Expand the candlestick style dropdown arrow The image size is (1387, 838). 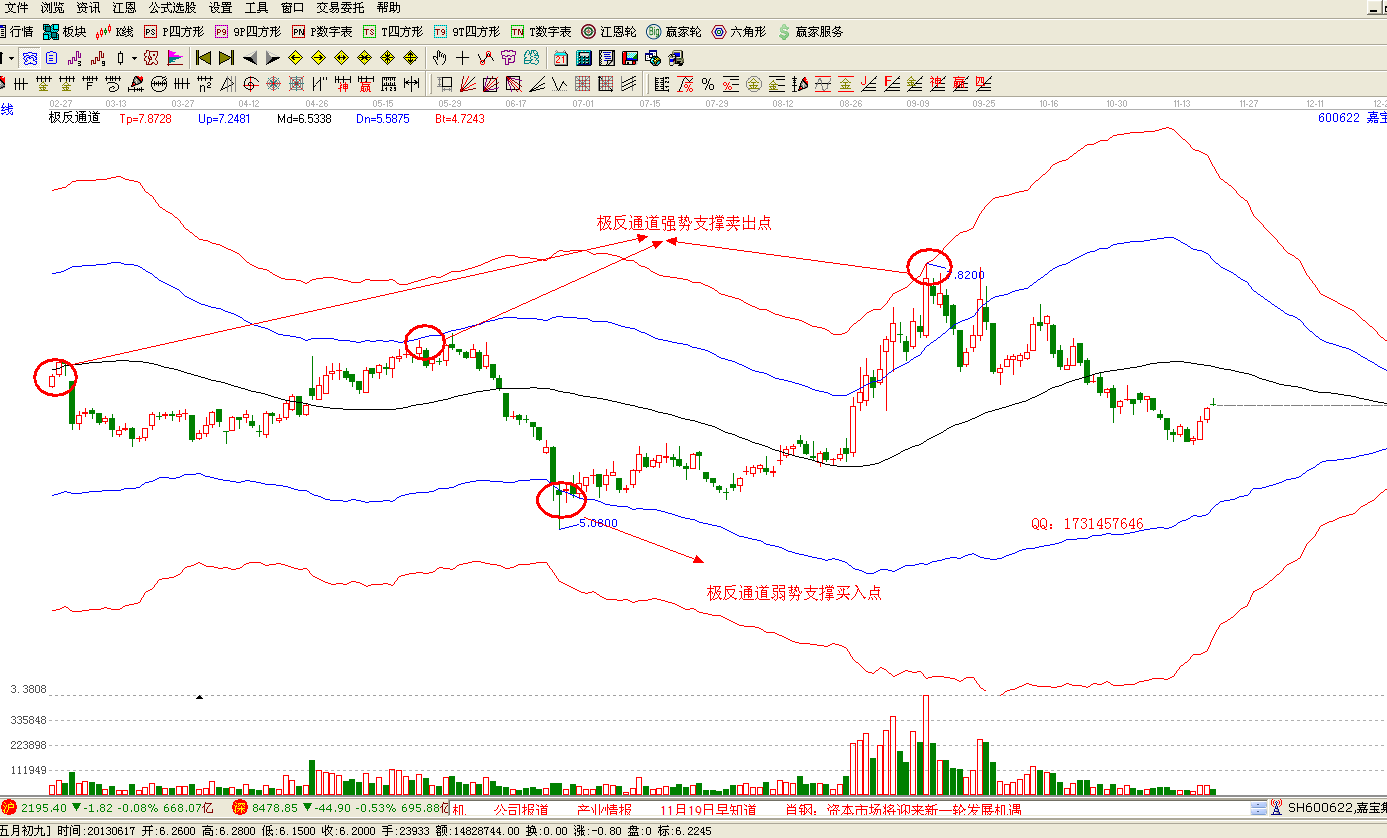[x=135, y=57]
